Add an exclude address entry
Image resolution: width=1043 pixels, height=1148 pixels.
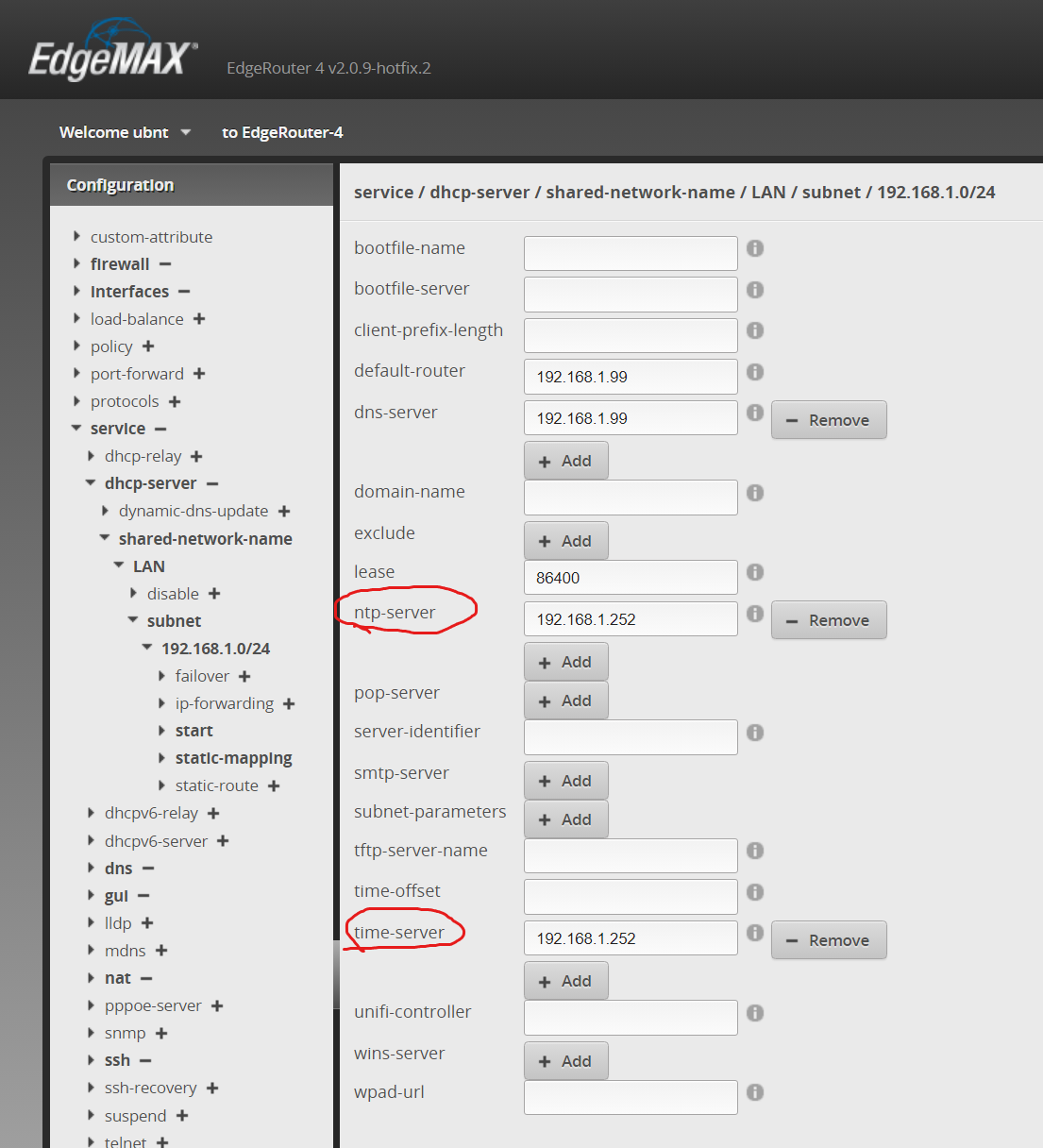565,541
